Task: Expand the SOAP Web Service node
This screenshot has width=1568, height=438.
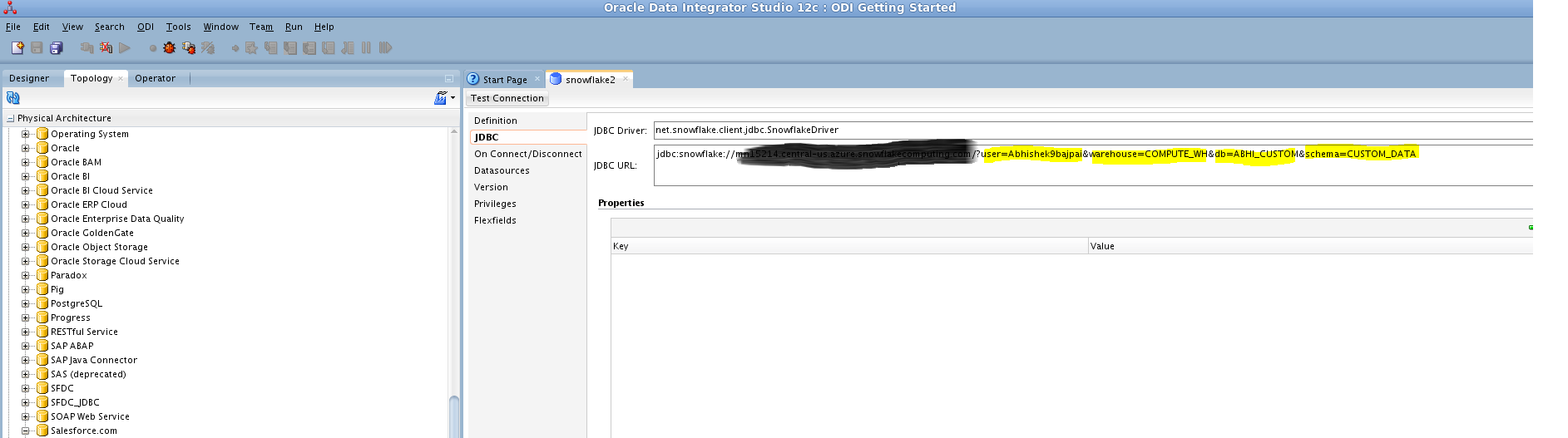Action: click(26, 416)
